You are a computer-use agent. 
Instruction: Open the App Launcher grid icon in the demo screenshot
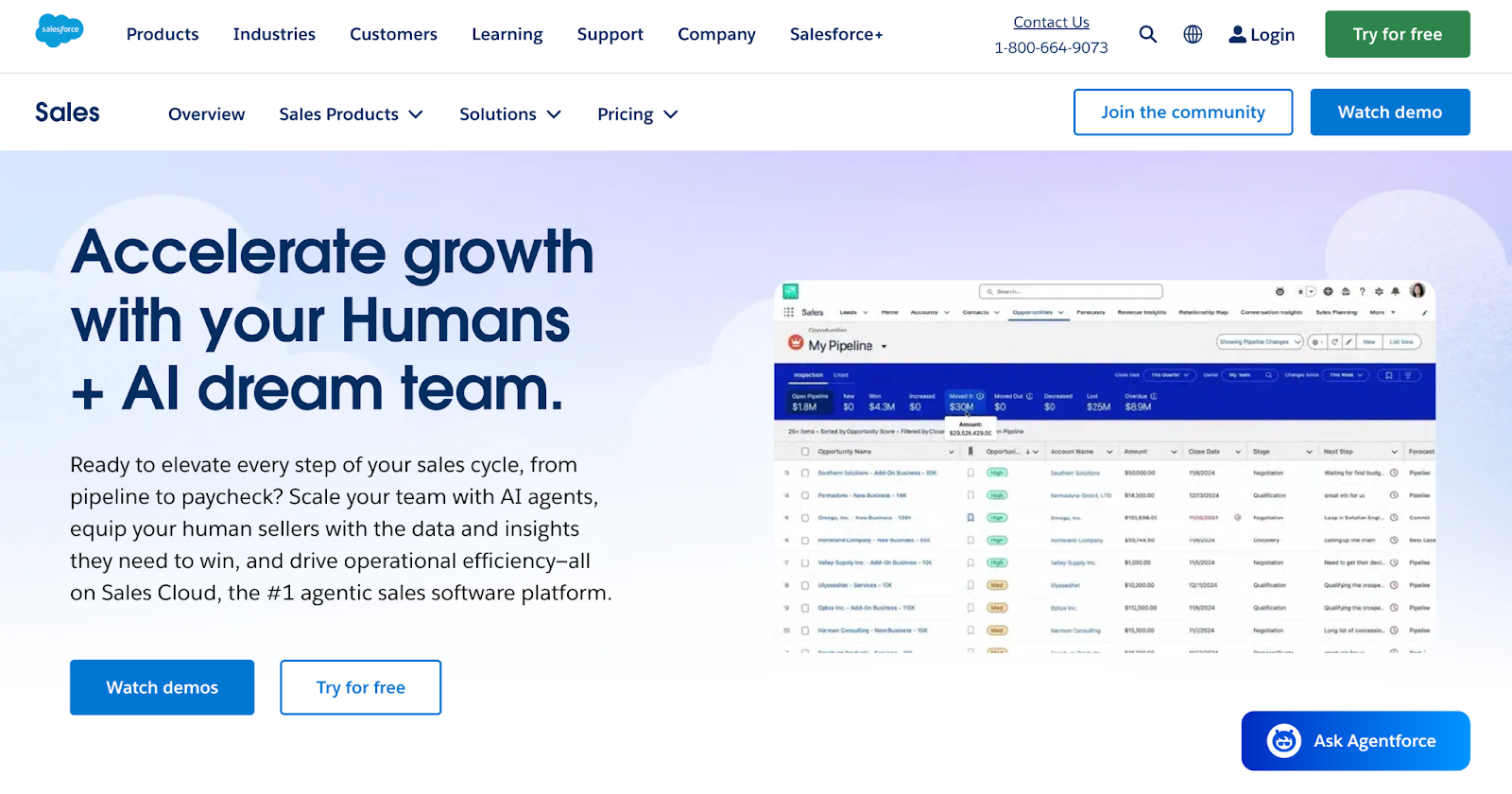point(789,312)
